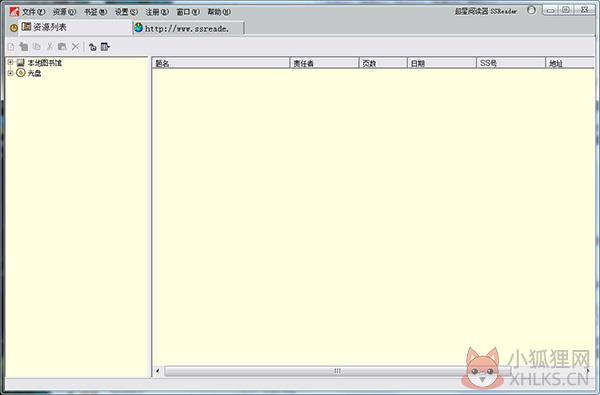600x395 pixels.
Task: Open the 文件 menu
Action: point(33,12)
